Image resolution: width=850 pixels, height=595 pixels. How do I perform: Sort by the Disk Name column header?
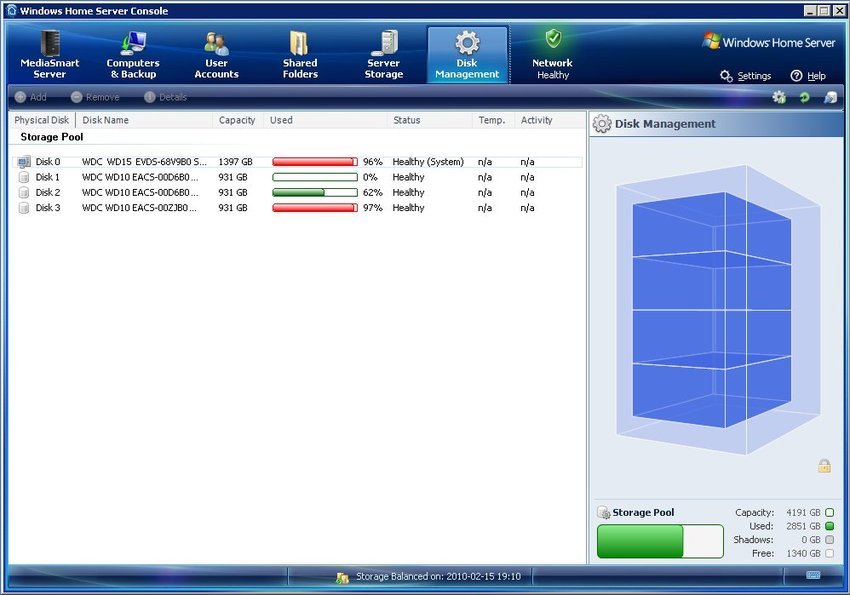click(144, 120)
